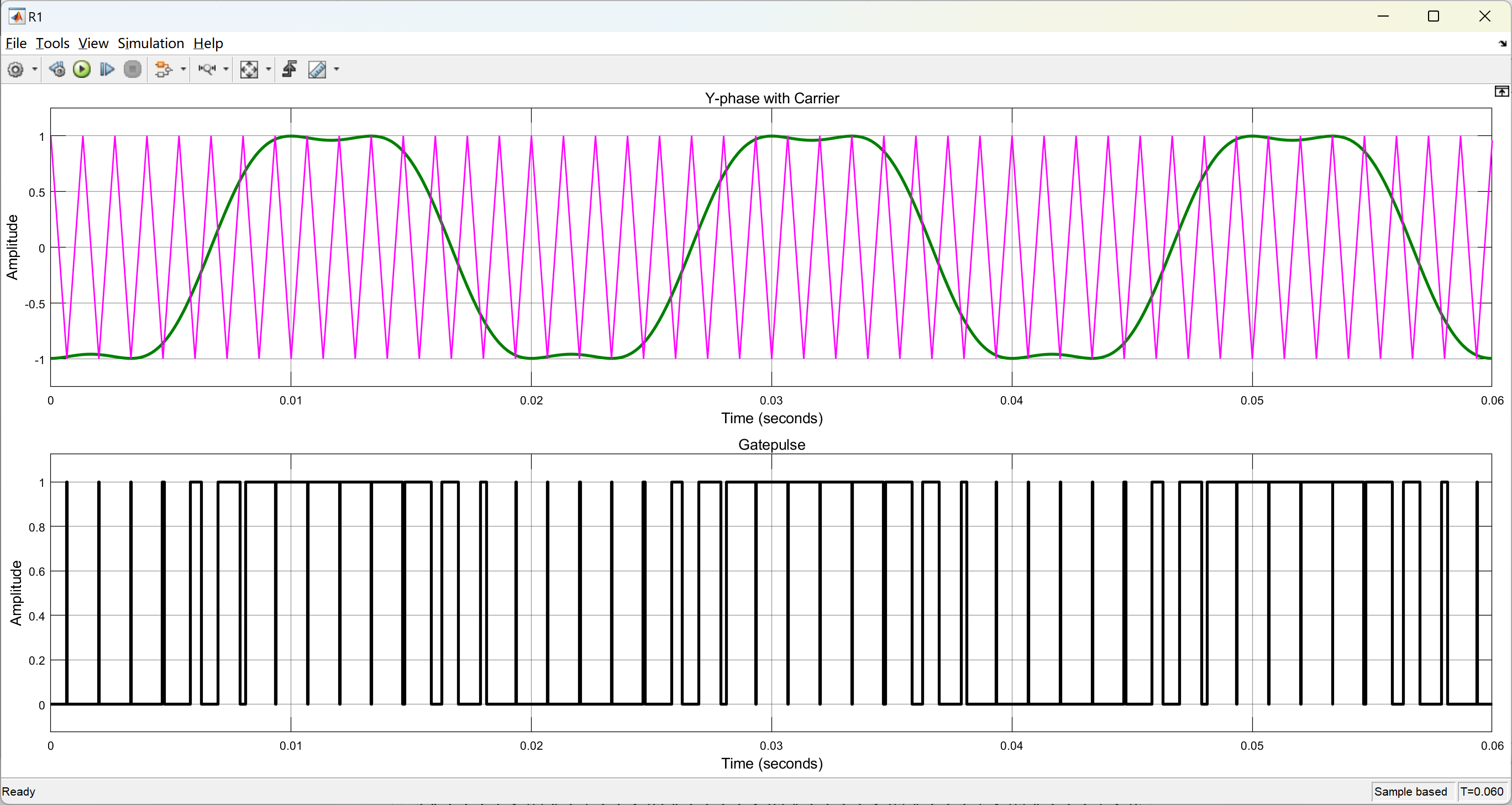Toggle the Cursor Measurements ruler icon
The width and height of the screenshot is (1512, 805).
pos(317,69)
